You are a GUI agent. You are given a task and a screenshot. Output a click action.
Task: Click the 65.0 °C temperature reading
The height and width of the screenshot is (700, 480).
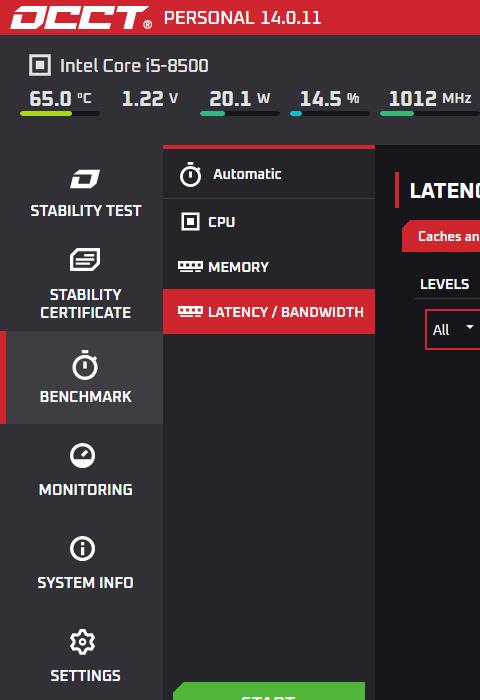click(x=60, y=98)
